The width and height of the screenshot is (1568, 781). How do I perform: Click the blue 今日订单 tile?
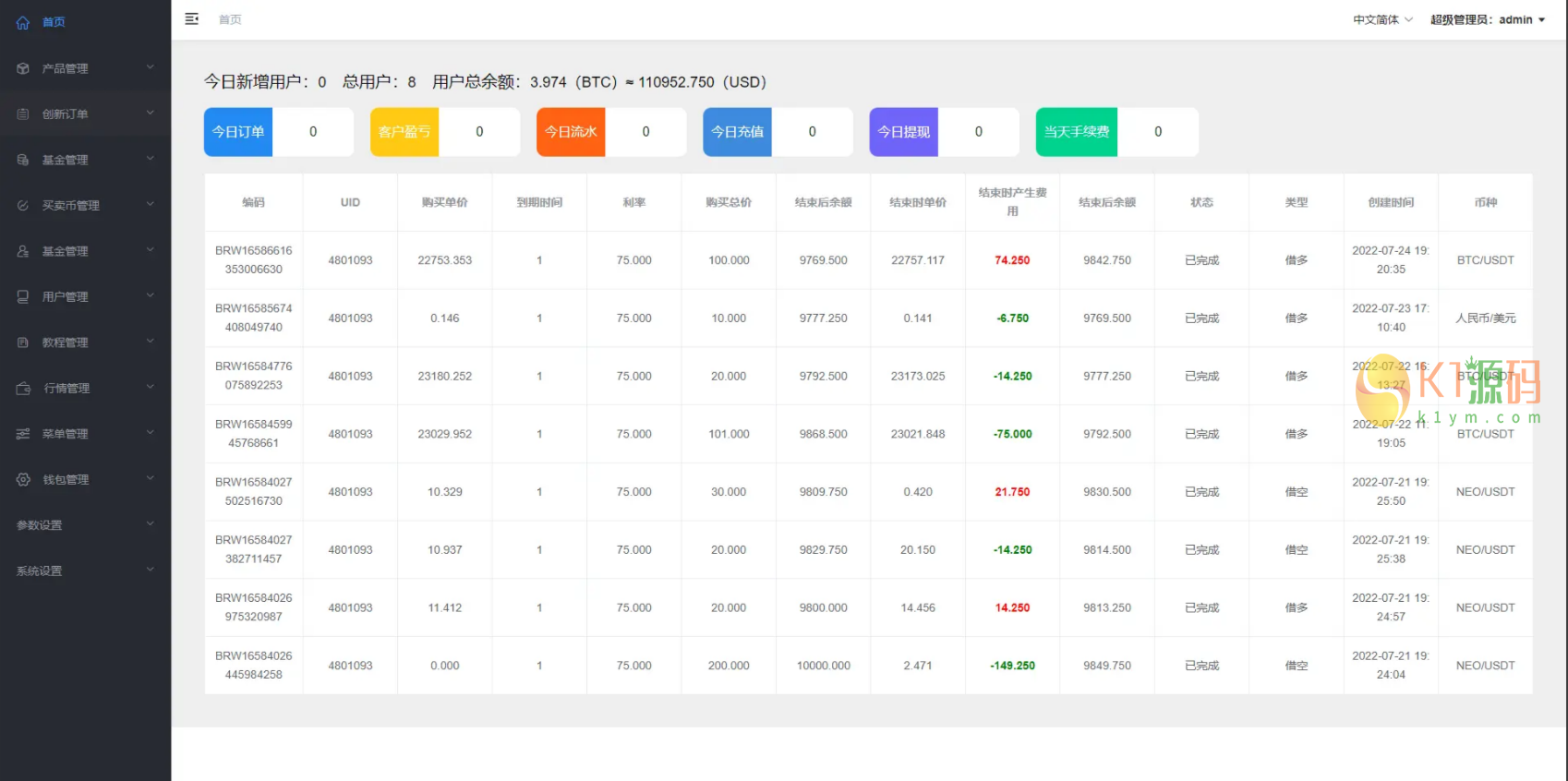(x=238, y=132)
